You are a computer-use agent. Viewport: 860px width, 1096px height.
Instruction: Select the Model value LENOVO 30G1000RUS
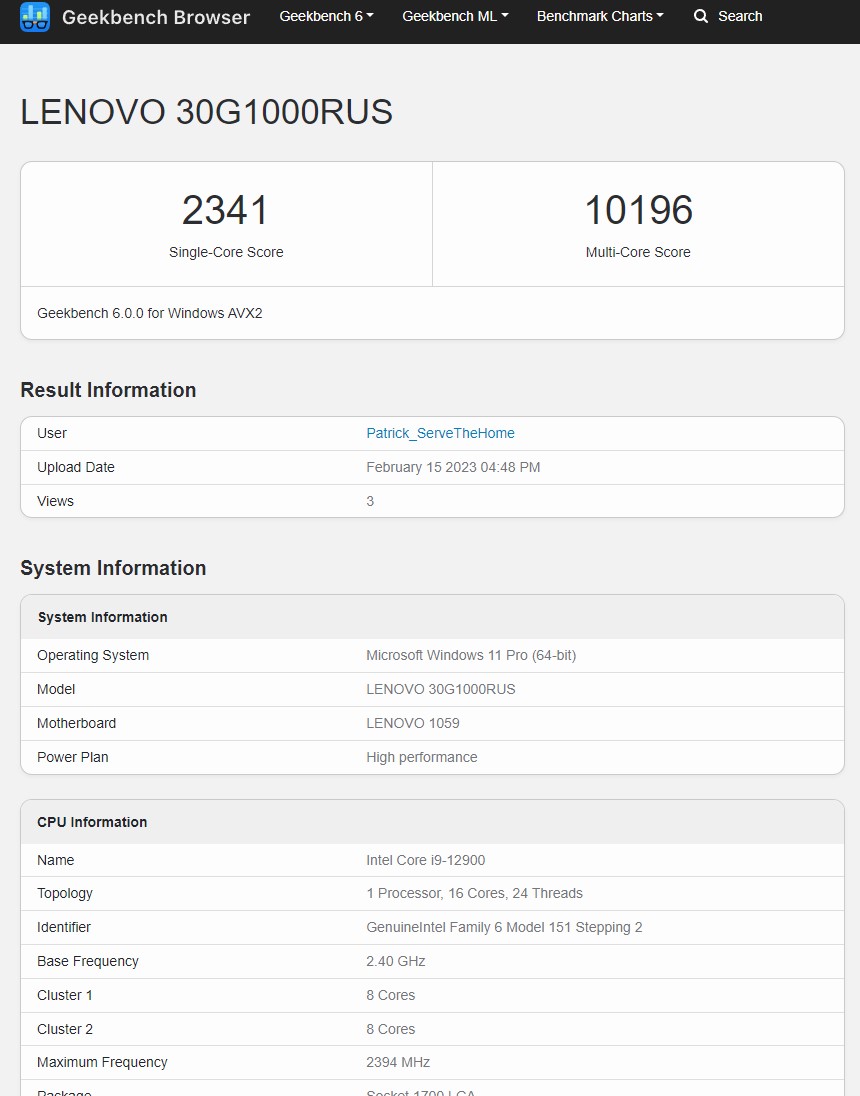point(440,689)
